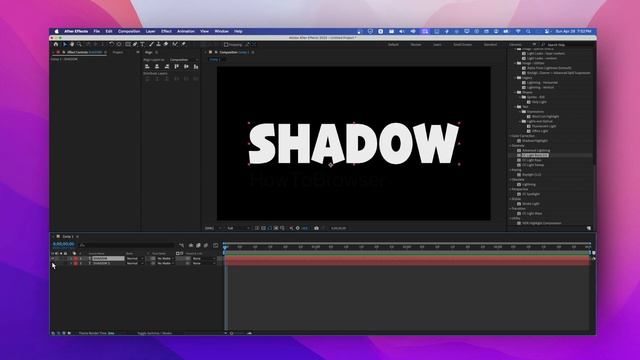This screenshot has height=360, width=640.
Task: Switch to the Learn workspace
Action: (x=437, y=44)
